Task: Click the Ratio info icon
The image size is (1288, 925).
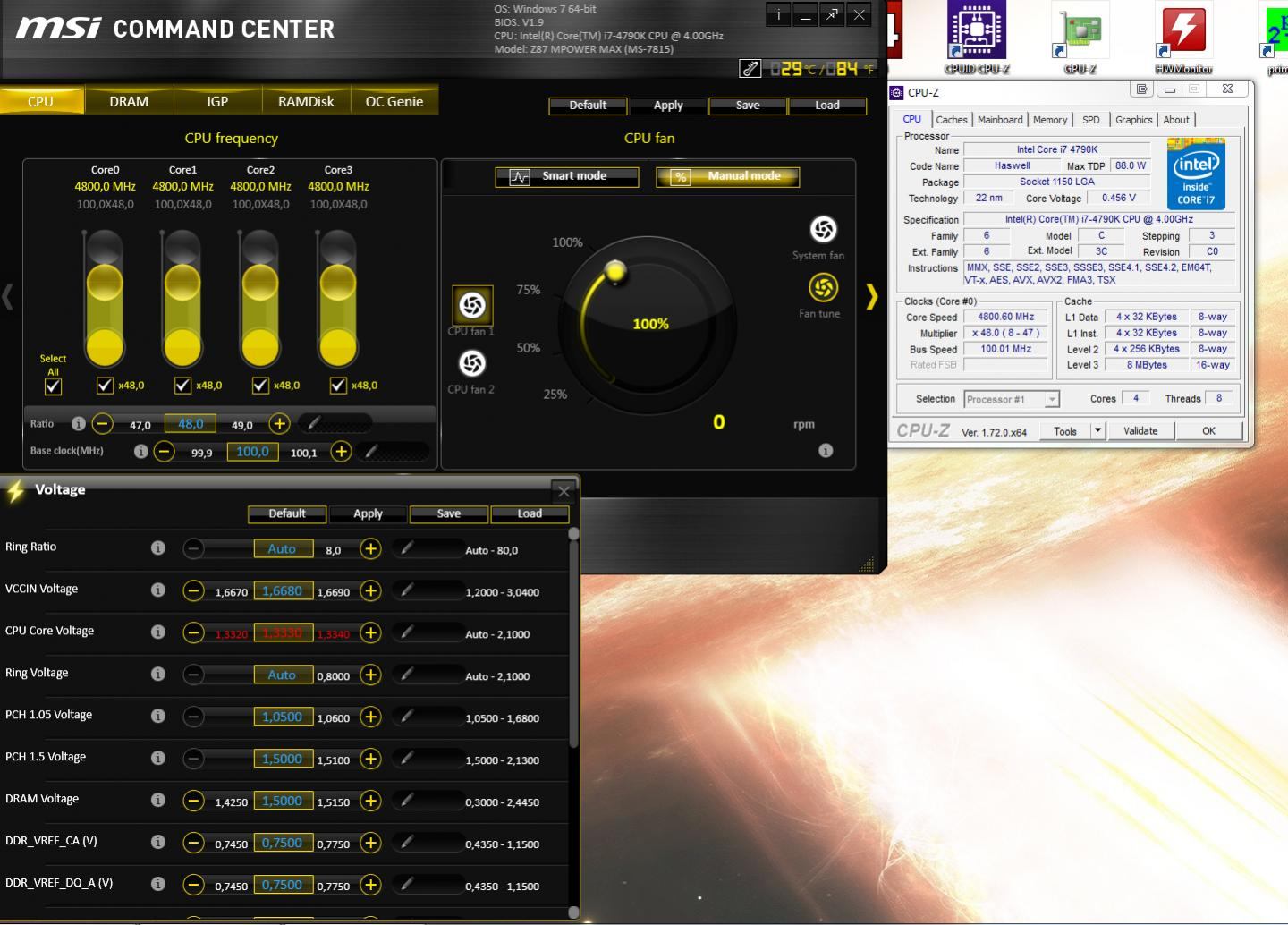Action: (79, 424)
